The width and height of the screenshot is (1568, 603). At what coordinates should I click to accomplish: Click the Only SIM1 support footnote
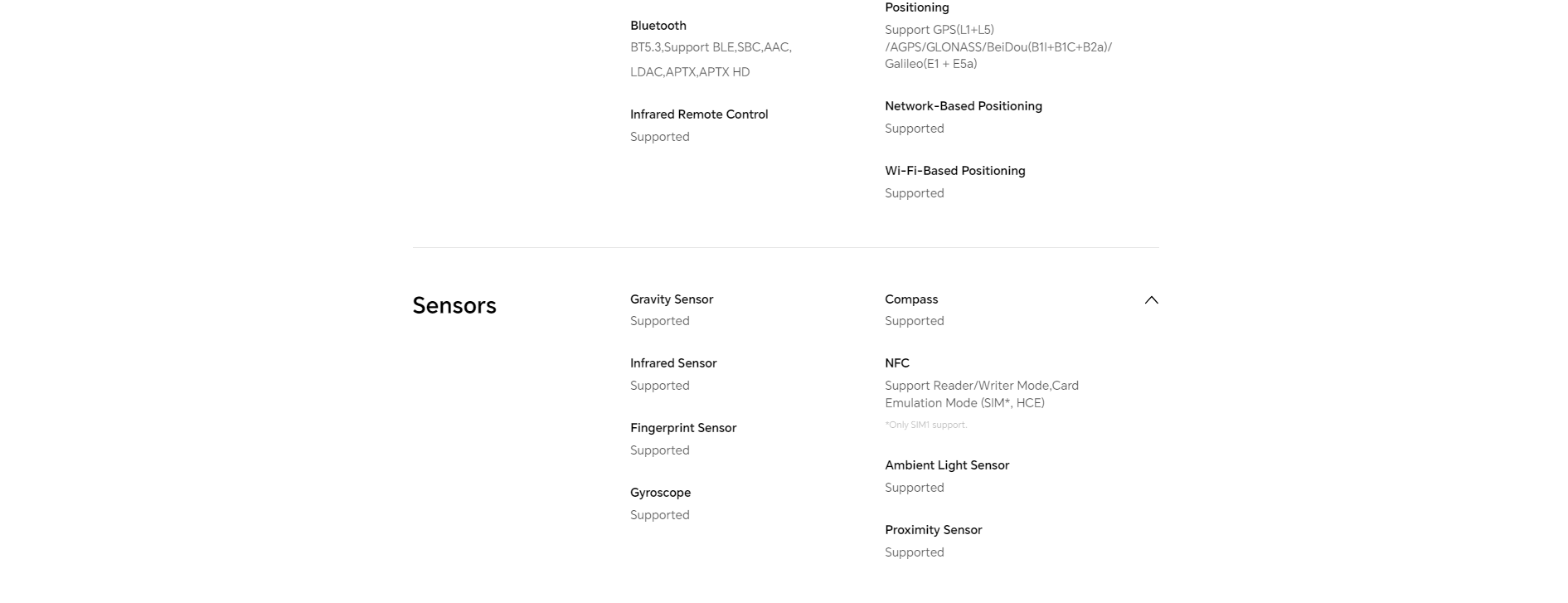(x=926, y=425)
